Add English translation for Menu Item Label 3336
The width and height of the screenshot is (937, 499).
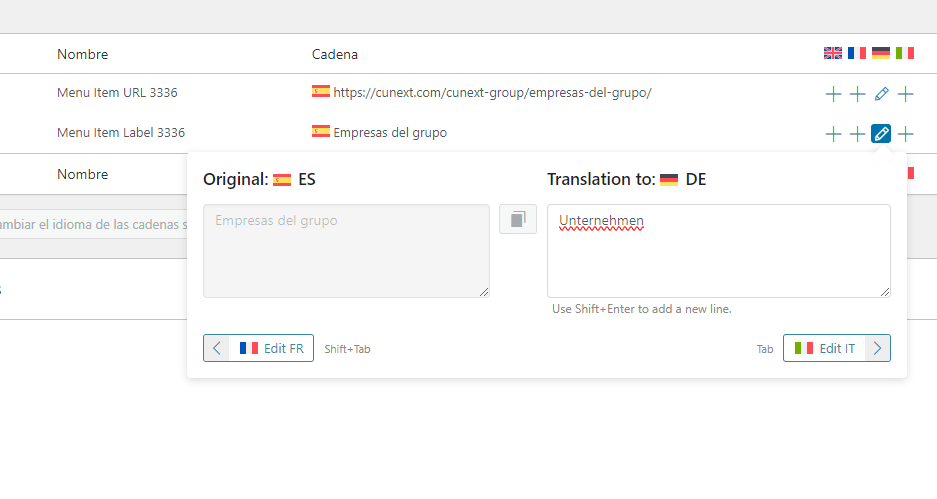point(833,134)
